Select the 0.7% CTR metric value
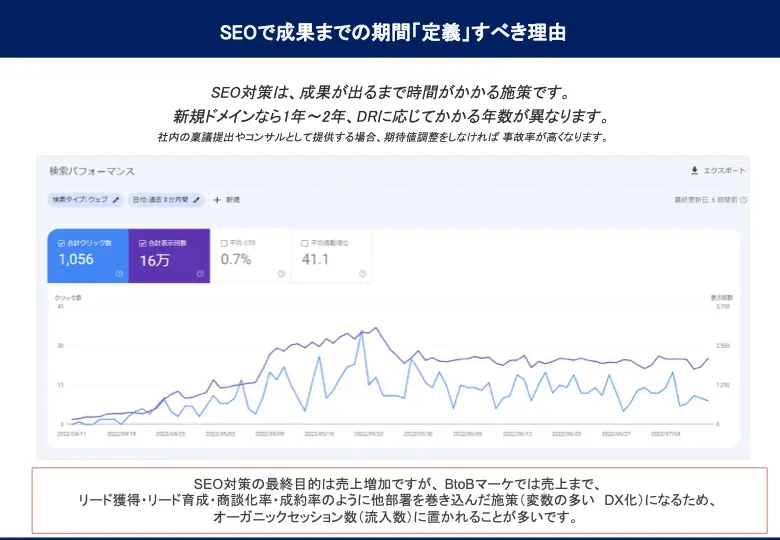Image resolution: width=780 pixels, height=540 pixels. (236, 259)
